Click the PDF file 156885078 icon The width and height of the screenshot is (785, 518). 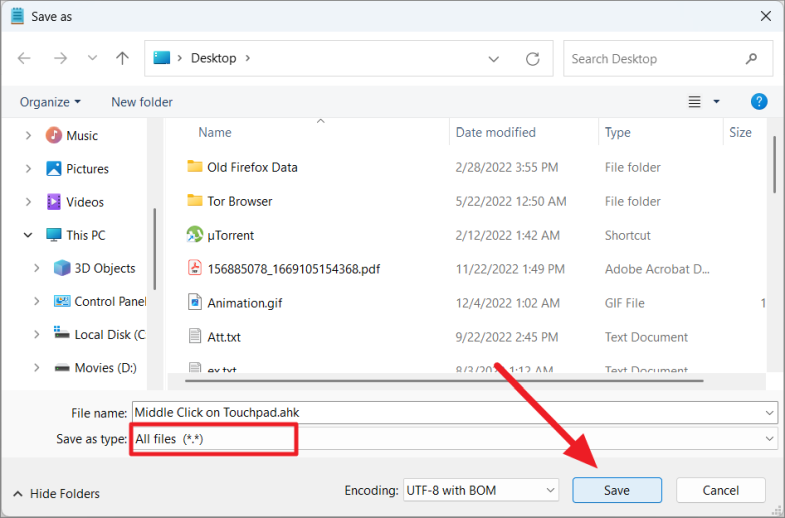coord(195,269)
